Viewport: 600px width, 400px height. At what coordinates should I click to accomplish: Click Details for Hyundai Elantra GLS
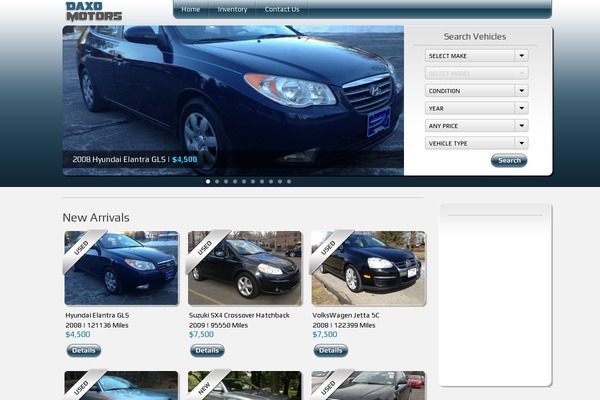click(x=84, y=350)
